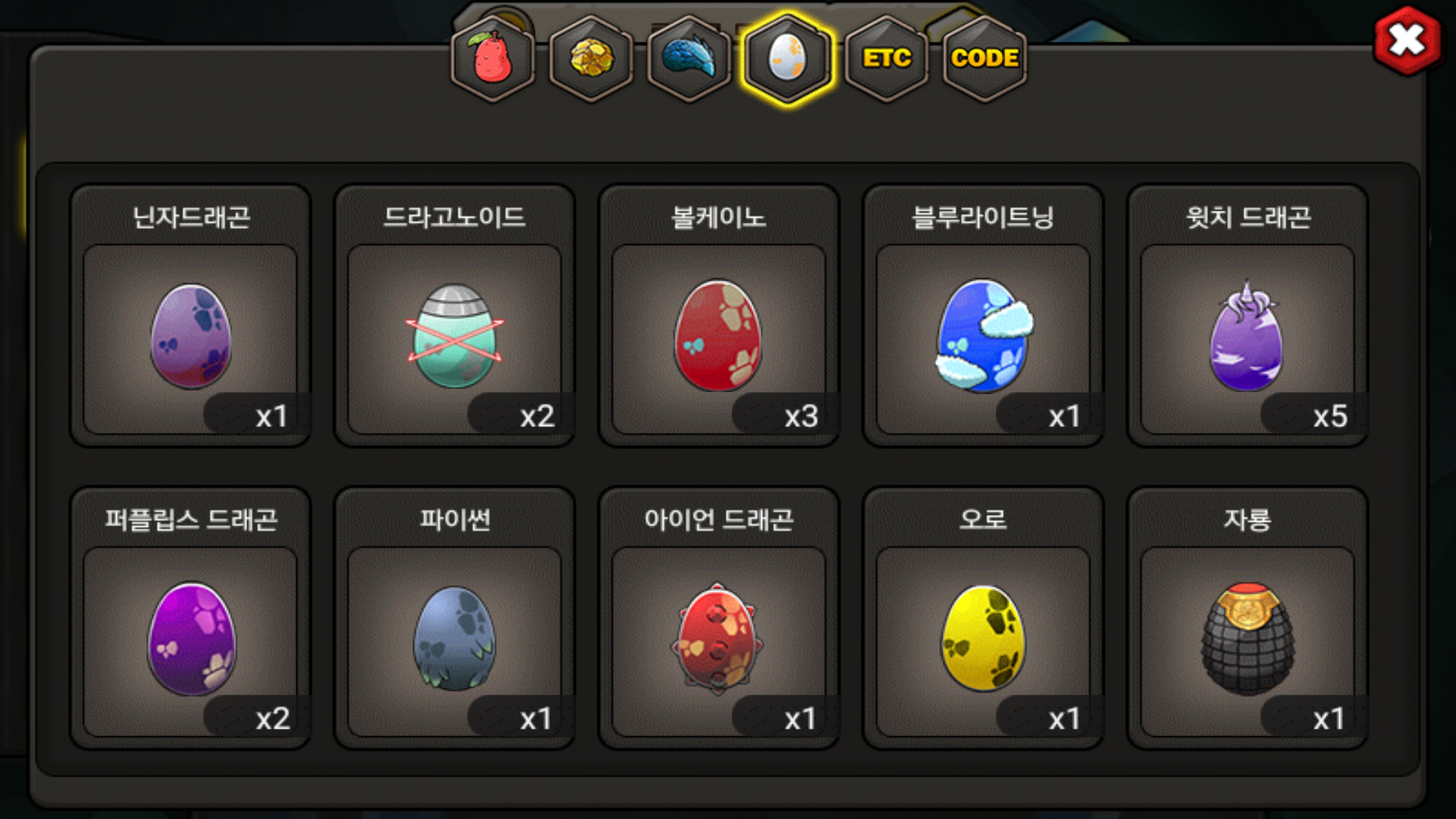The width and height of the screenshot is (1456, 819).
Task: Select the white egg inventory tab
Action: point(788,58)
